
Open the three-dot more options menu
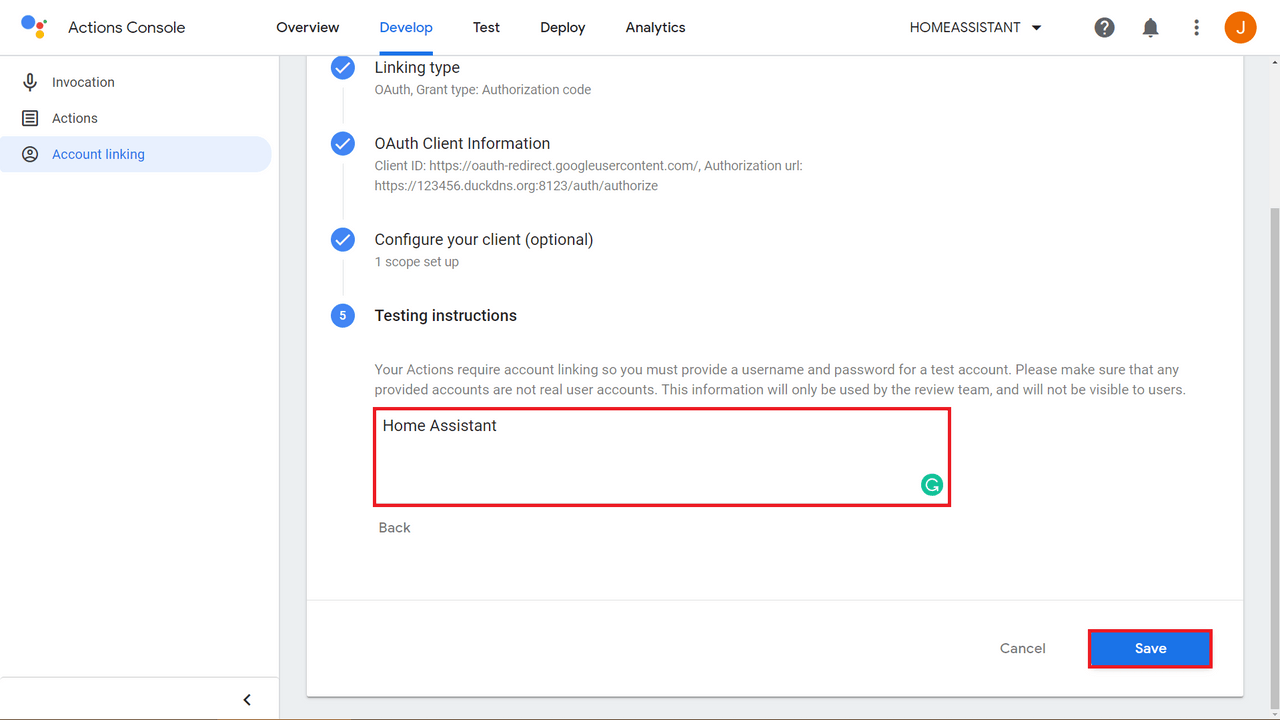tap(1196, 28)
